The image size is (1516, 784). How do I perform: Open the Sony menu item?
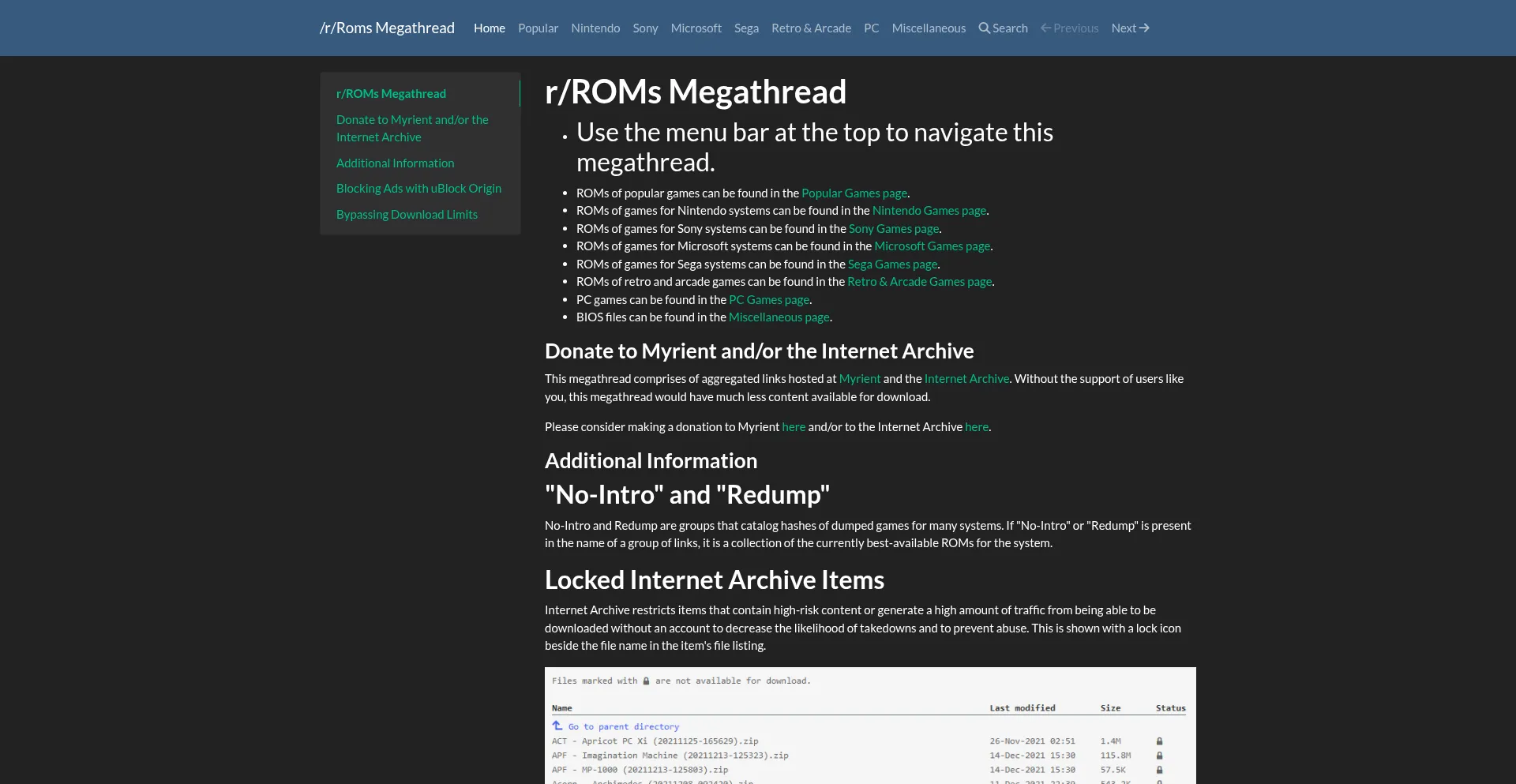coord(645,28)
